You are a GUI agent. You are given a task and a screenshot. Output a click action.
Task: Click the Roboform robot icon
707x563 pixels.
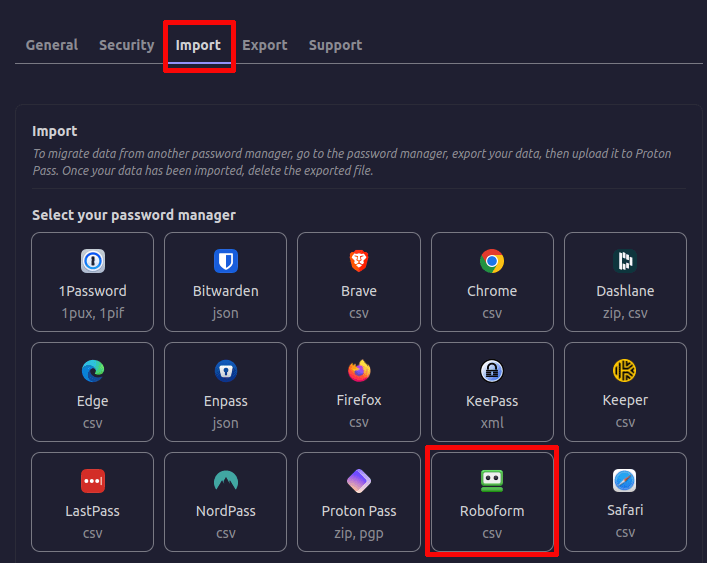[x=492, y=481]
